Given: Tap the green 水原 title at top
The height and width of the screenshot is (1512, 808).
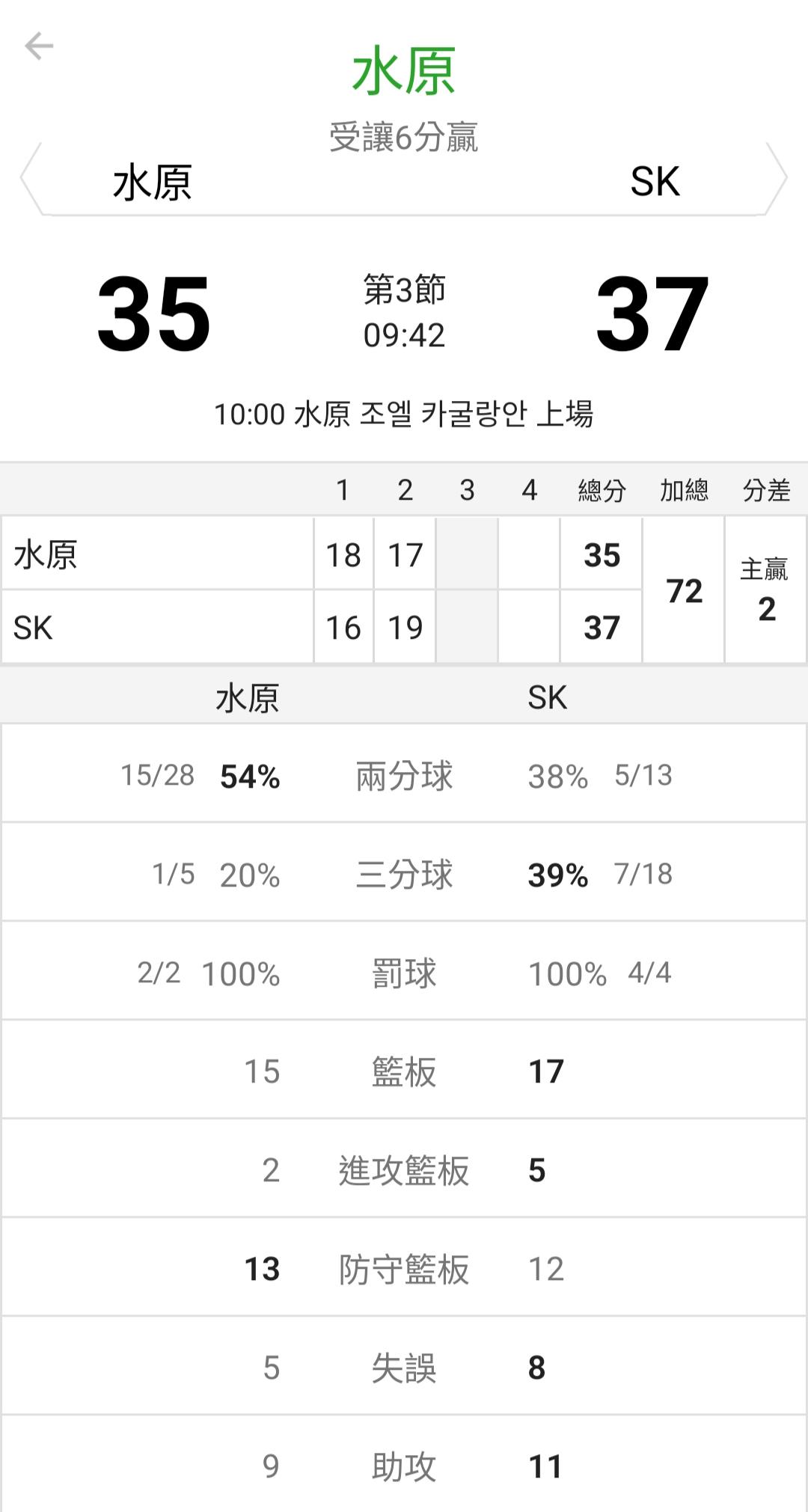Looking at the screenshot, I should pyautogui.click(x=404, y=72).
